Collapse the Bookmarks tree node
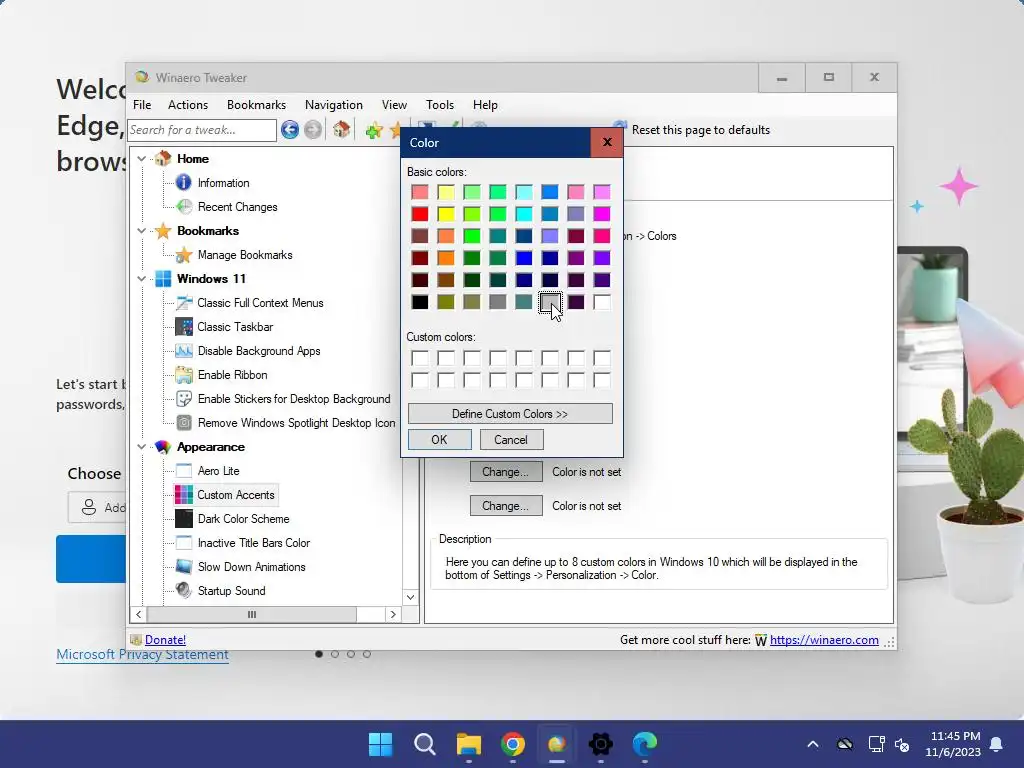 (141, 231)
